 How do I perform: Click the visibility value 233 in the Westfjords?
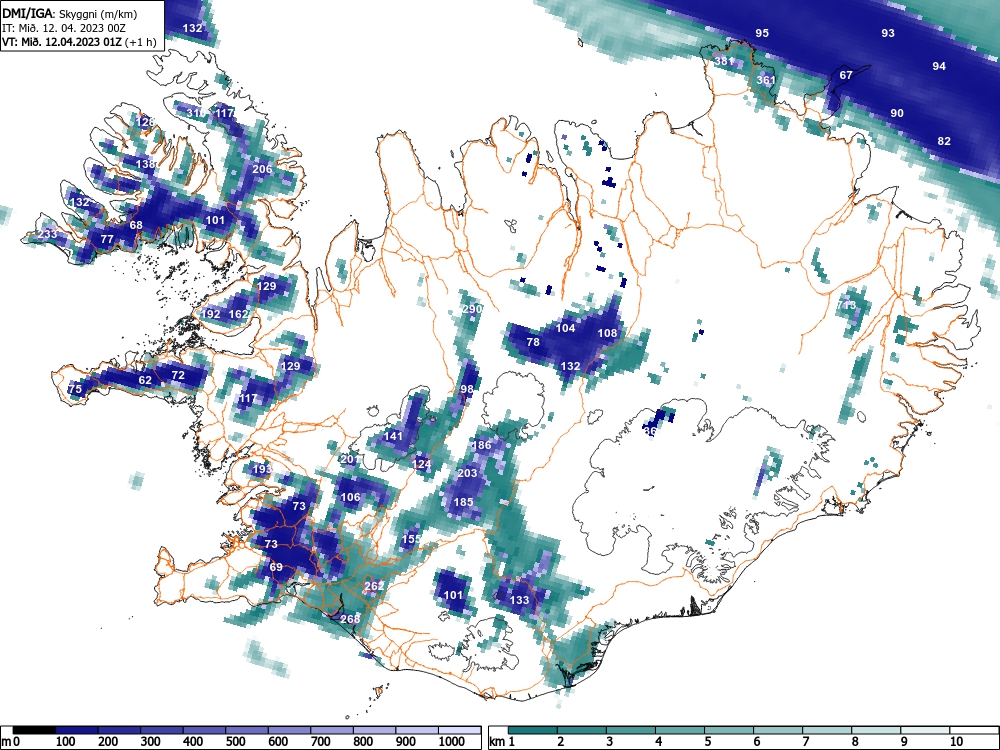(48, 234)
